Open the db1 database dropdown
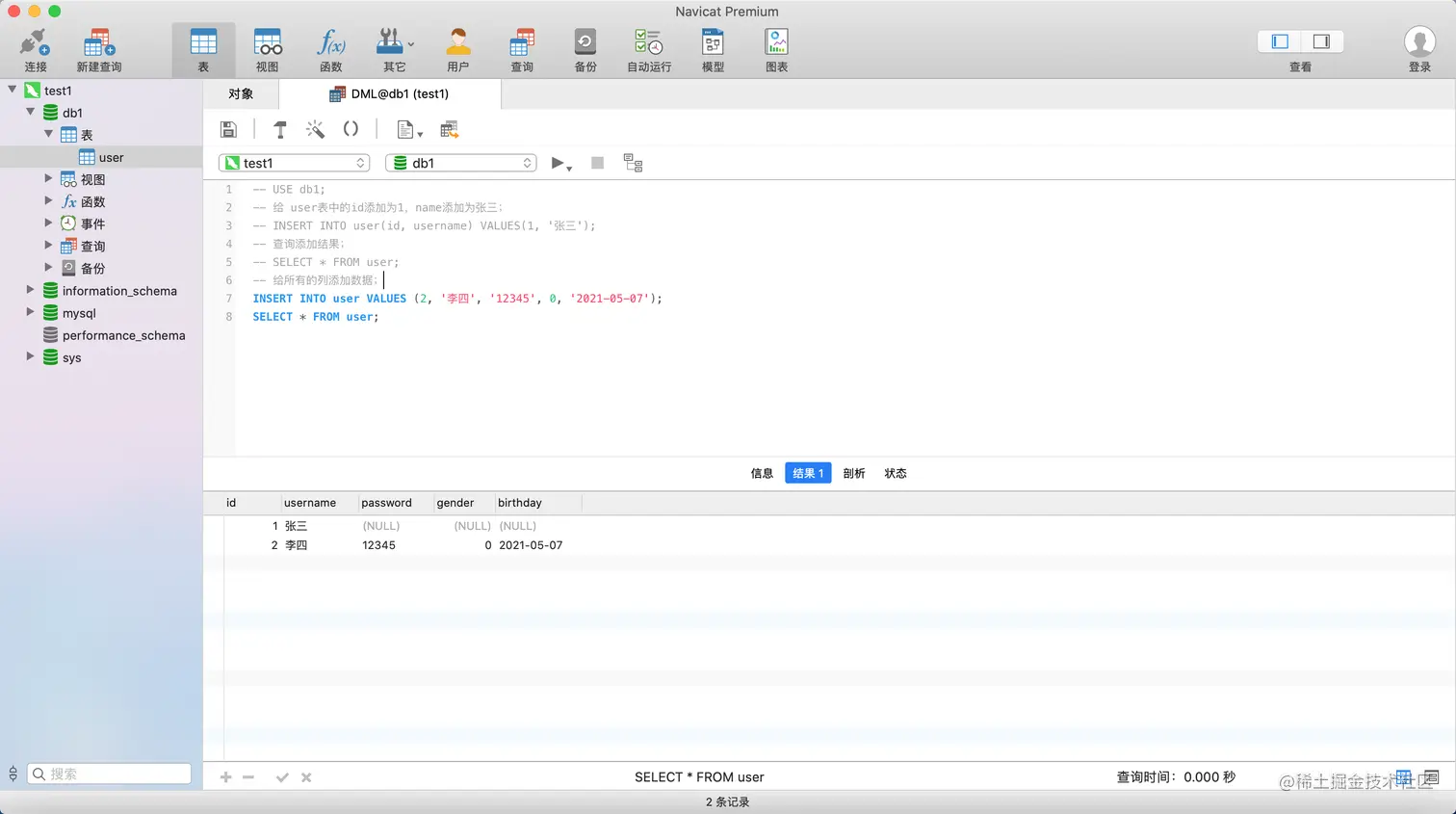 460,163
